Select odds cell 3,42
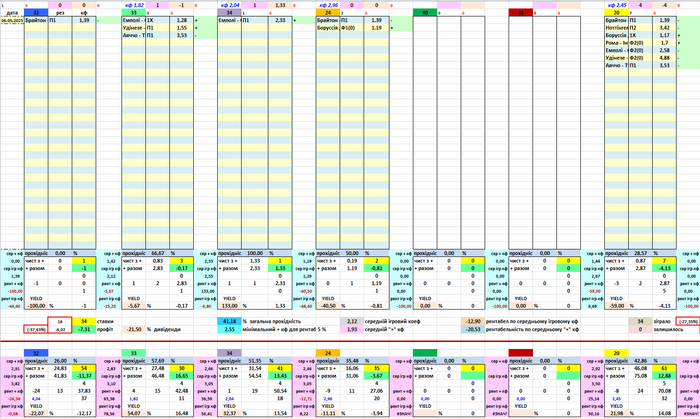The image size is (700, 419). 664,28
